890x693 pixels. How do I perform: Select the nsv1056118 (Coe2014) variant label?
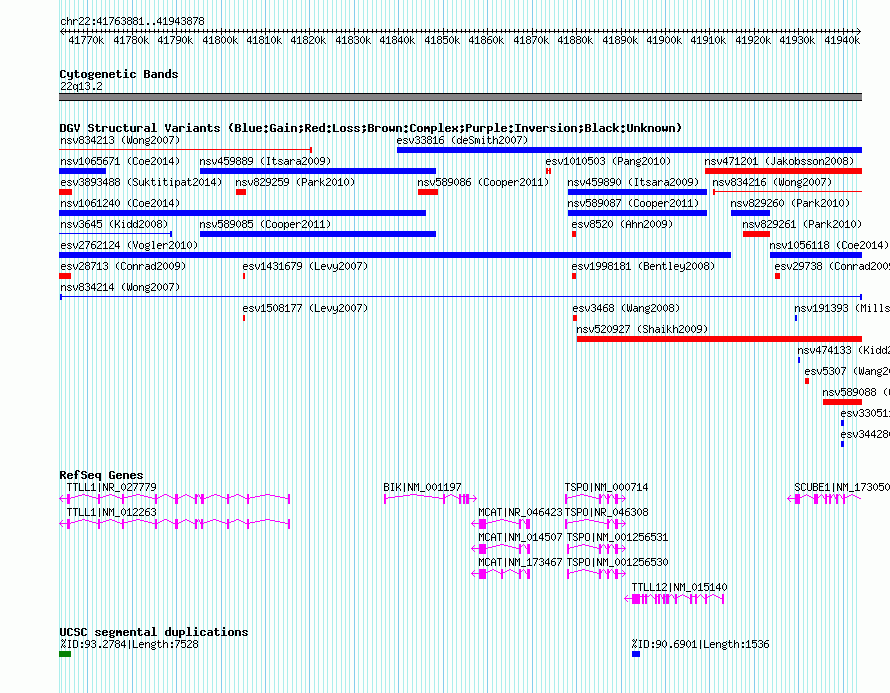tap(829, 245)
